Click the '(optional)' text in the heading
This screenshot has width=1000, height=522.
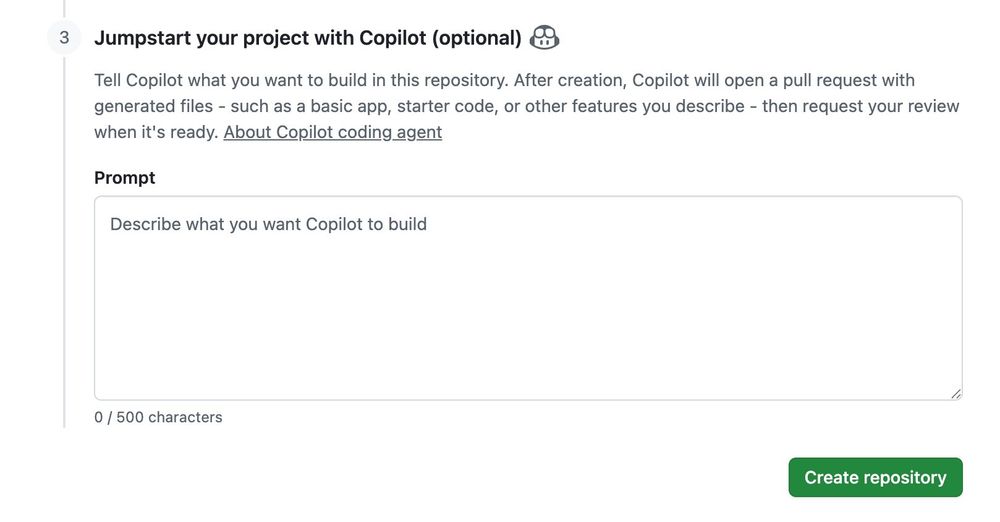click(476, 38)
